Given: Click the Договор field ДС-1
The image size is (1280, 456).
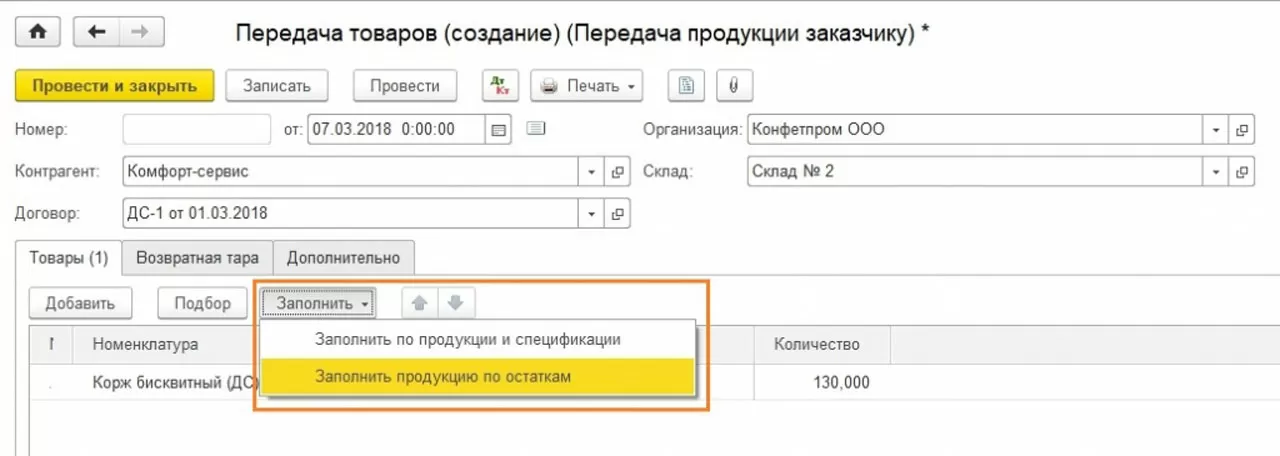Looking at the screenshot, I should click(x=351, y=213).
